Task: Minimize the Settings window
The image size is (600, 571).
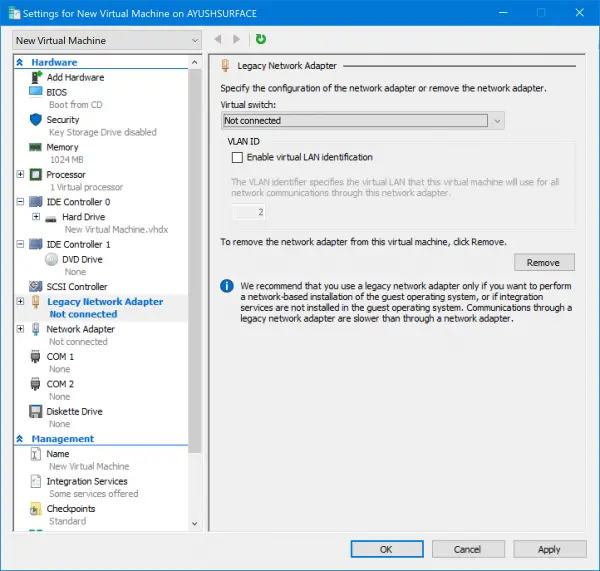Action: coord(503,13)
